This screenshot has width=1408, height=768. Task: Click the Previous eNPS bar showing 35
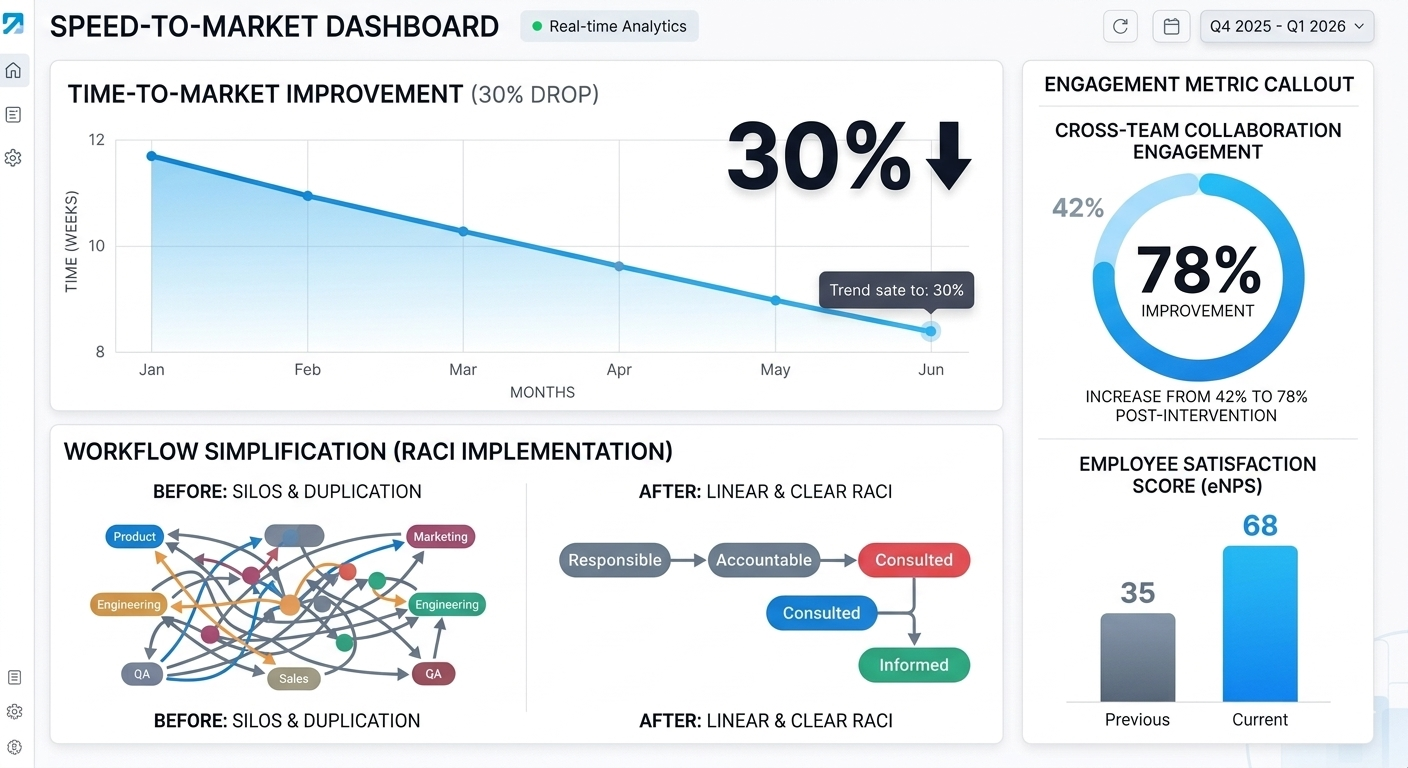1138,657
